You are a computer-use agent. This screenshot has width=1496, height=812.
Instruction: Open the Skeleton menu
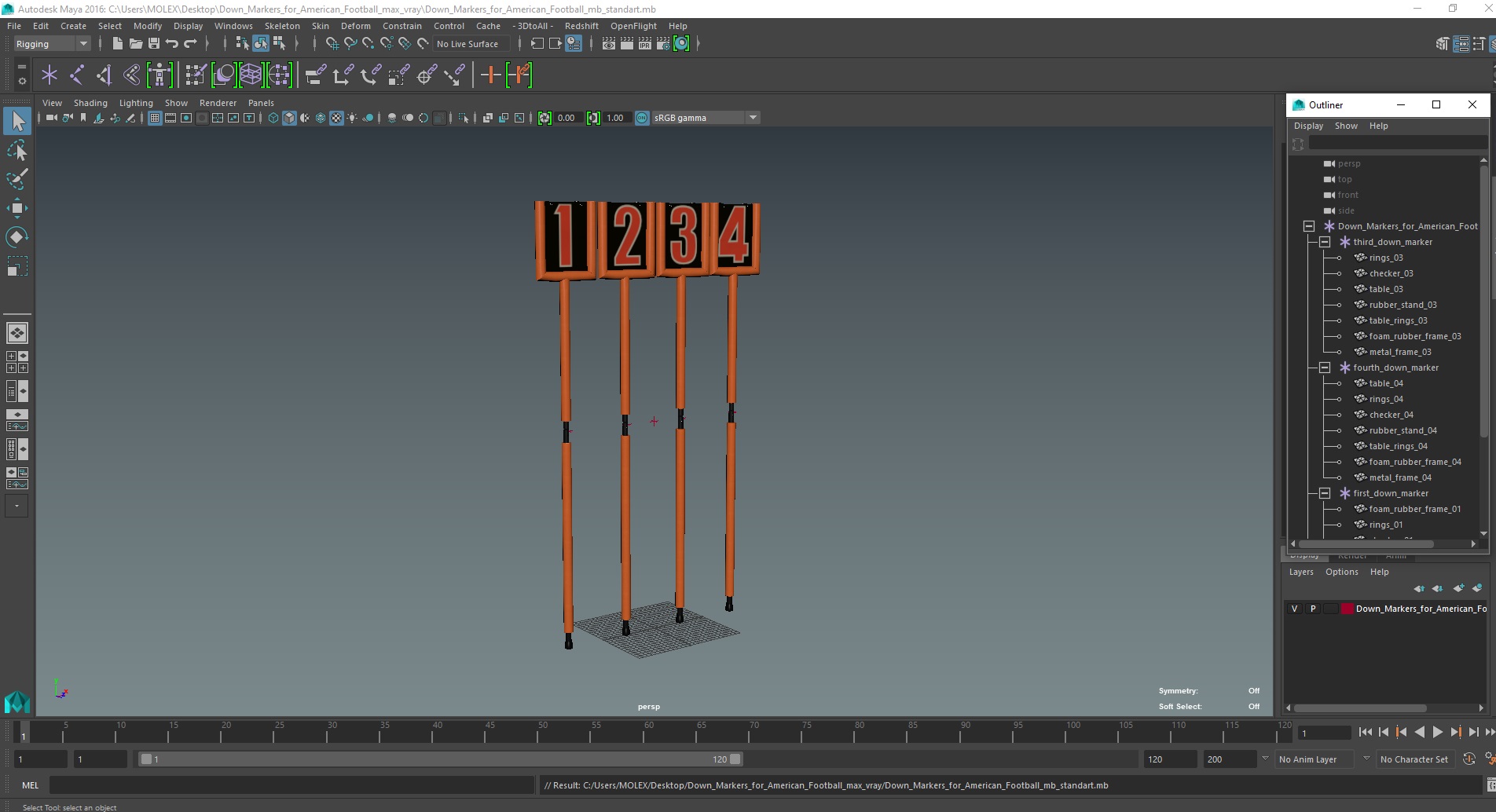click(x=282, y=26)
